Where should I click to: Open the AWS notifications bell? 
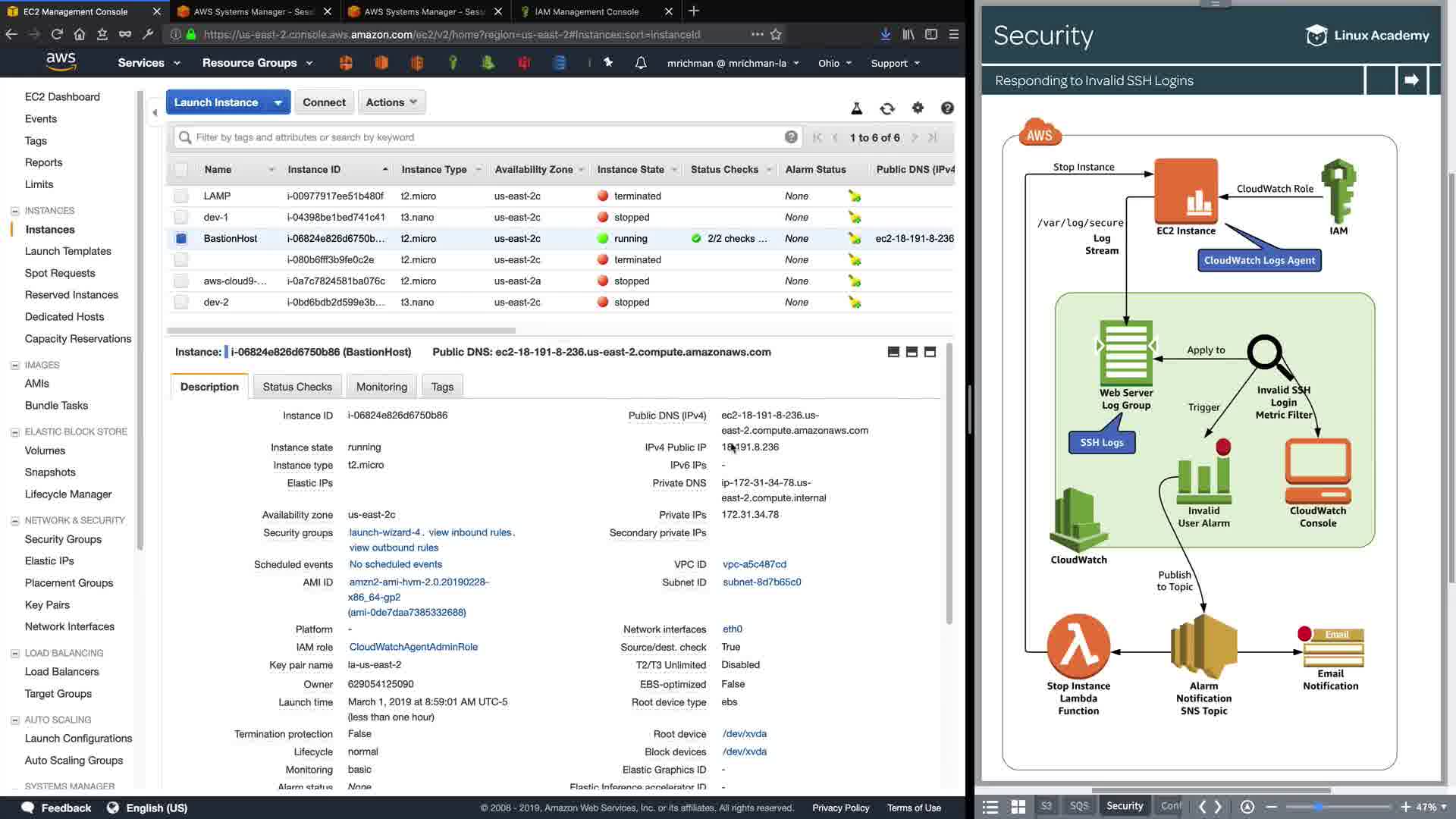tap(641, 63)
